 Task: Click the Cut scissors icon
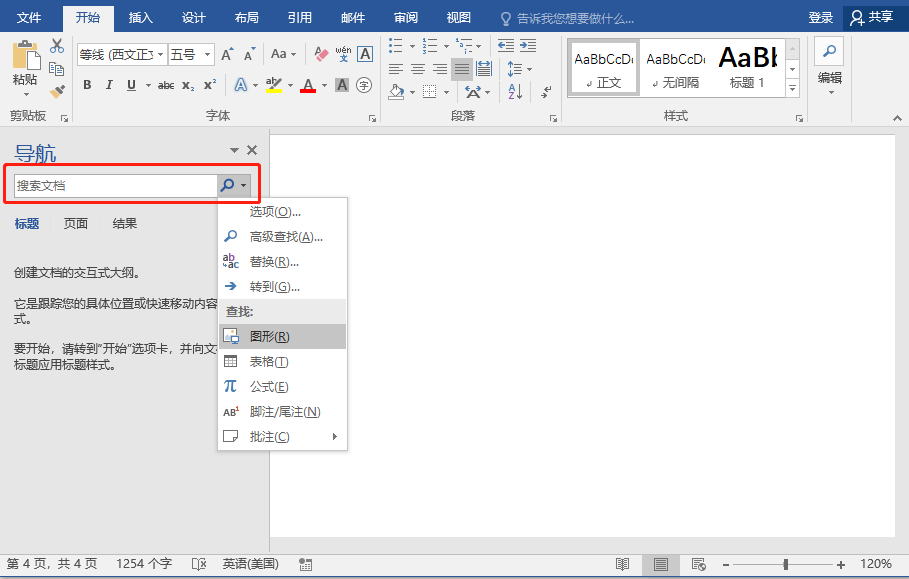[x=57, y=46]
